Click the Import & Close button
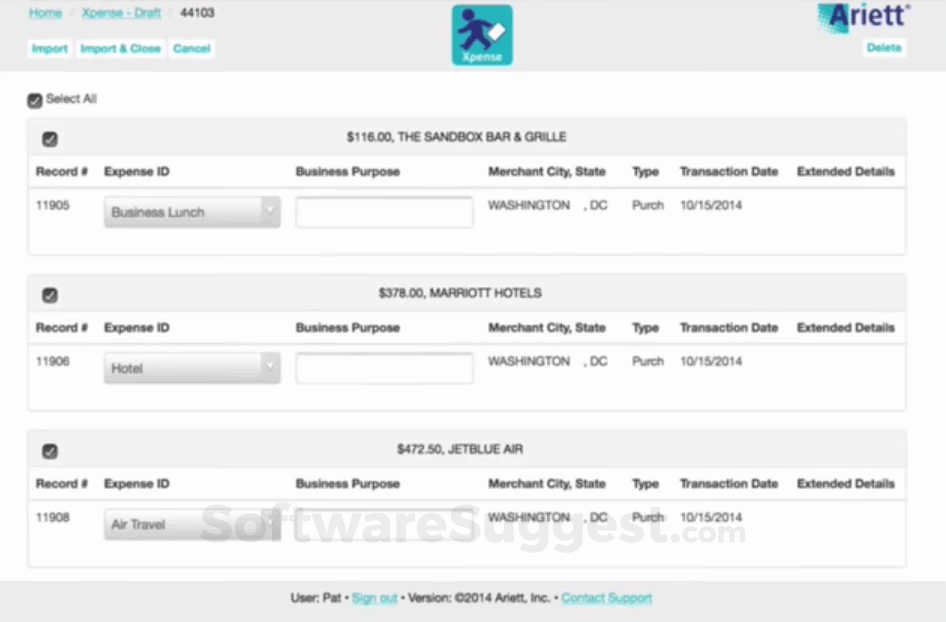The image size is (946, 622). coord(120,48)
